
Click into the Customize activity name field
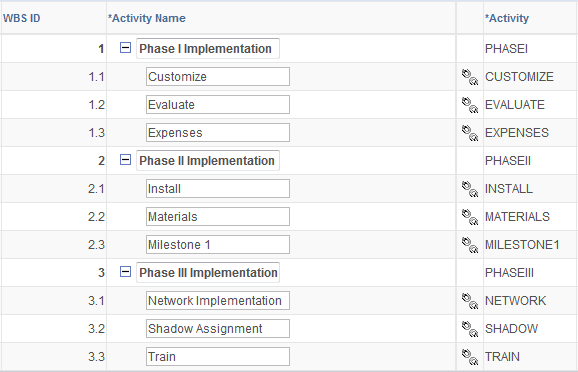(218, 77)
